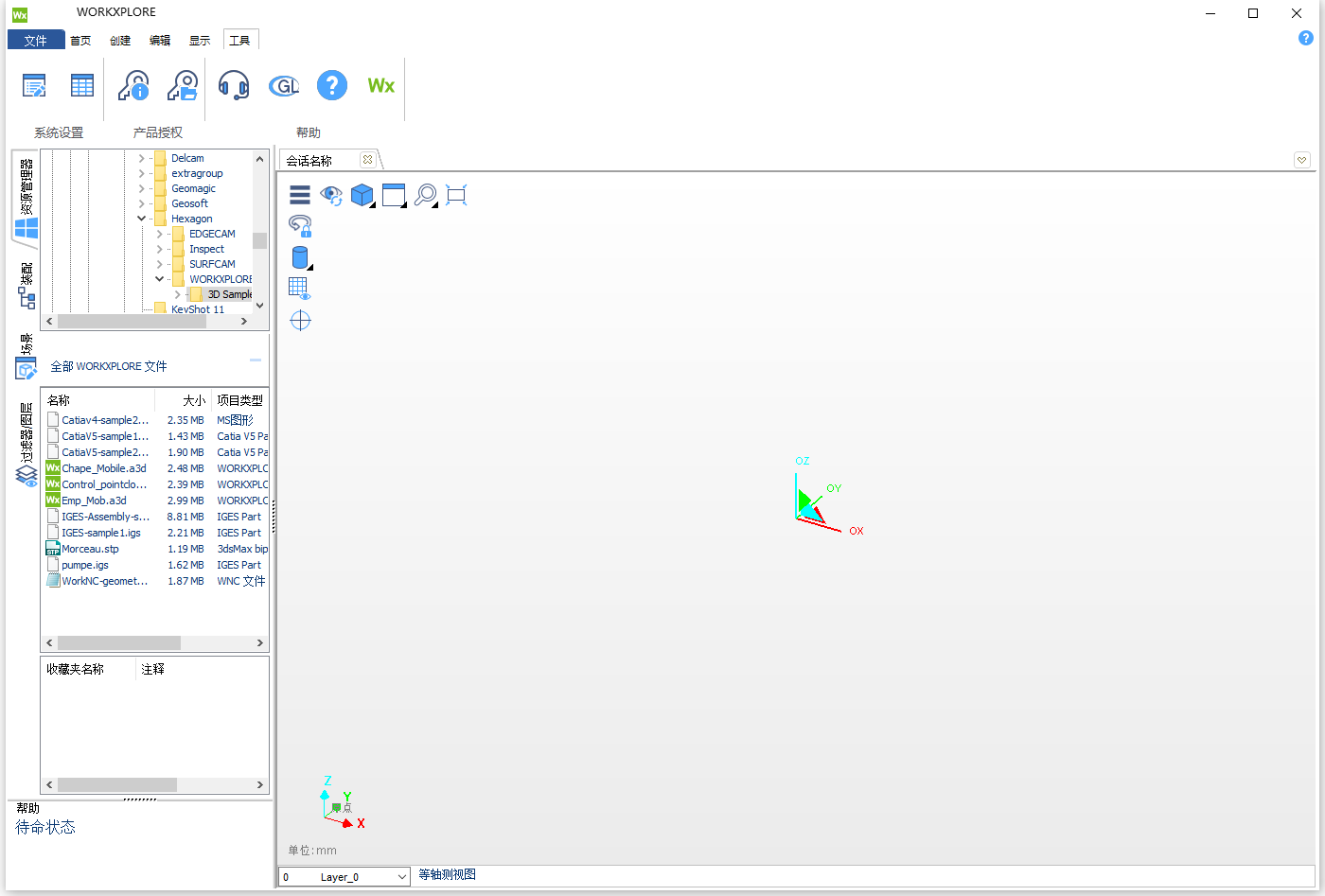This screenshot has width=1325, height=896.
Task: Switch to the 创建 ribbon tab
Action: click(x=120, y=40)
